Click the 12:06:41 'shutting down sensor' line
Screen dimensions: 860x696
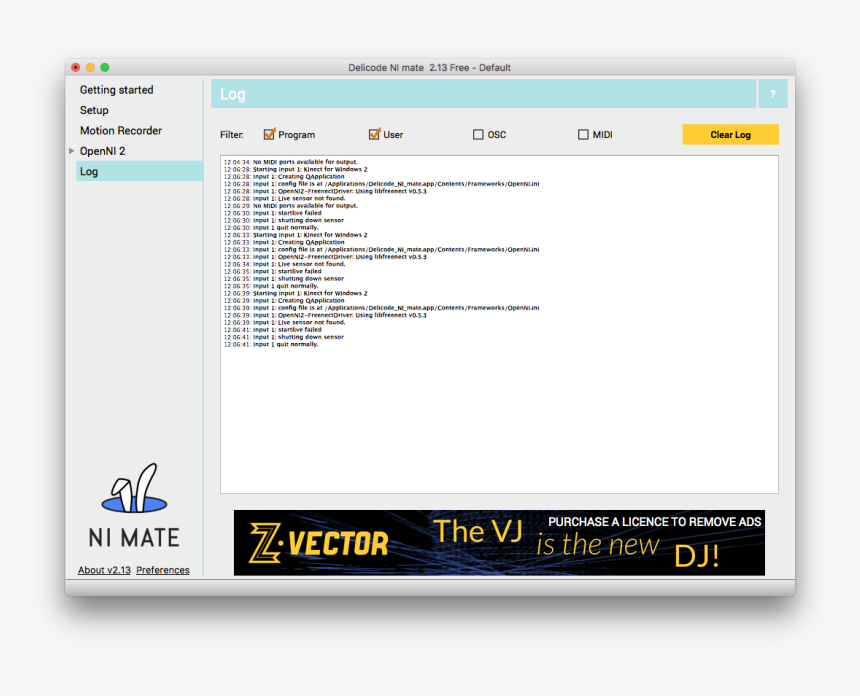coord(284,337)
